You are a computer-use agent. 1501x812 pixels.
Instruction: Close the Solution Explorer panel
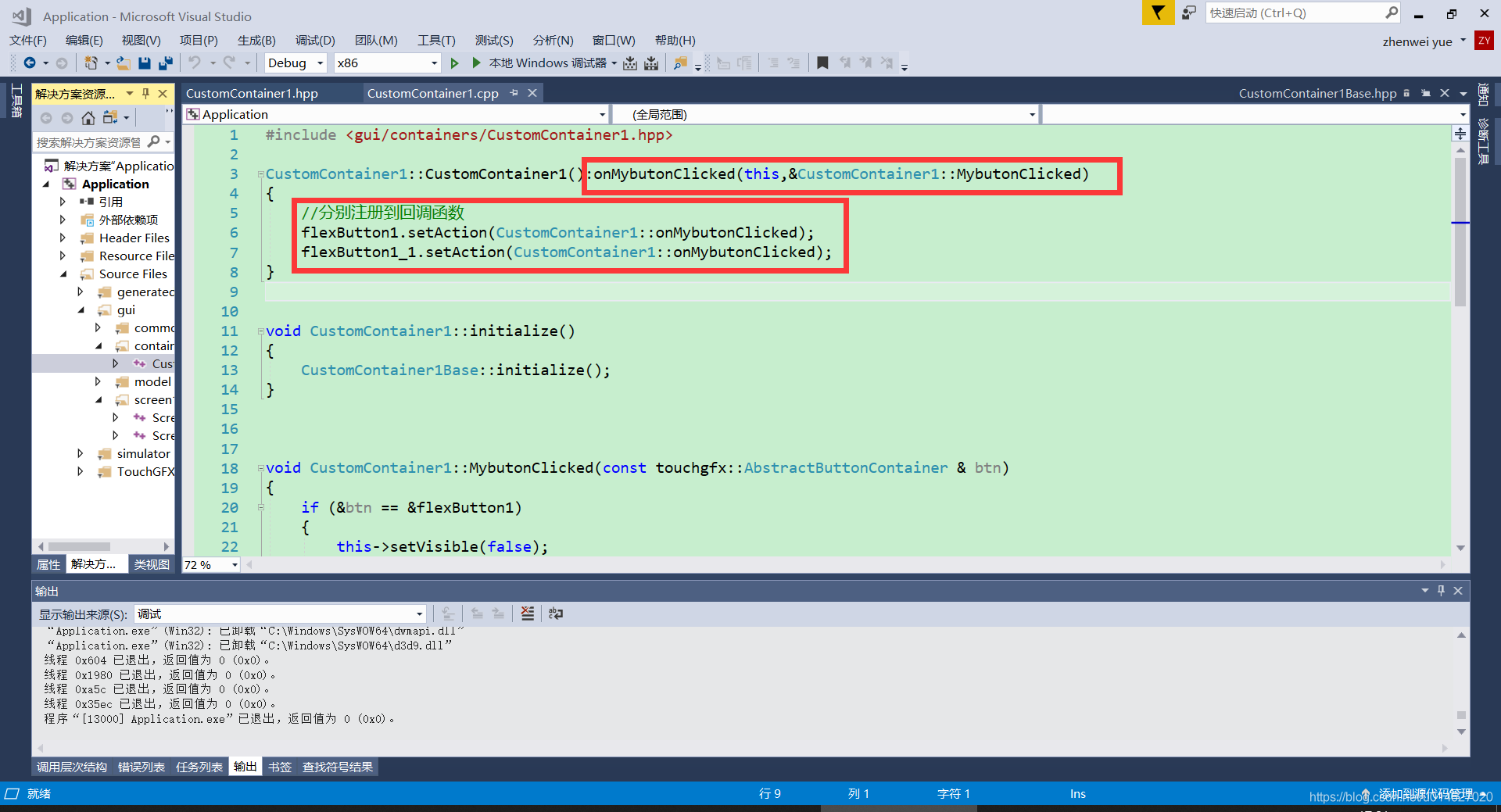click(x=163, y=94)
